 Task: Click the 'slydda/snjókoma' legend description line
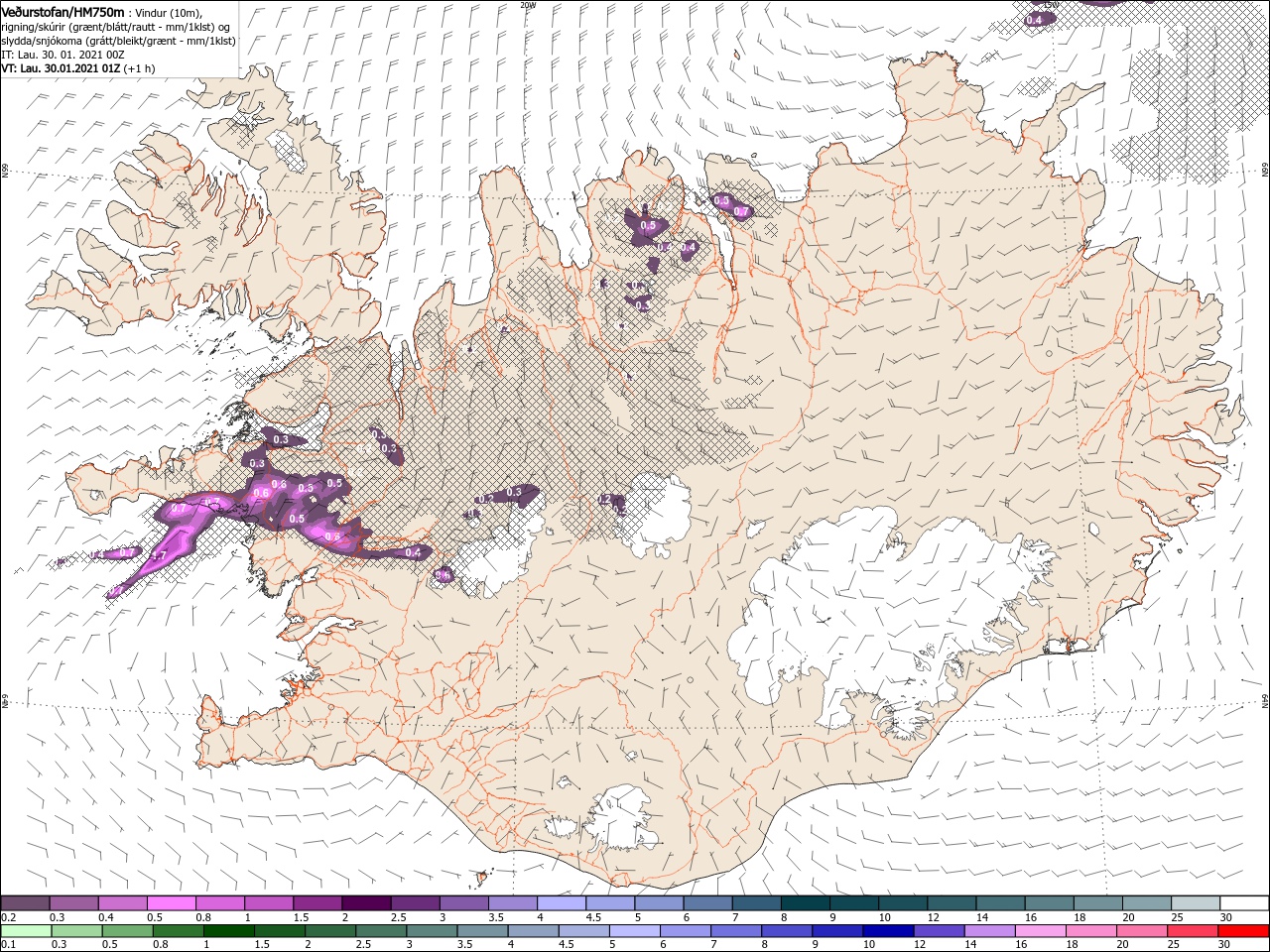pyautogui.click(x=119, y=40)
